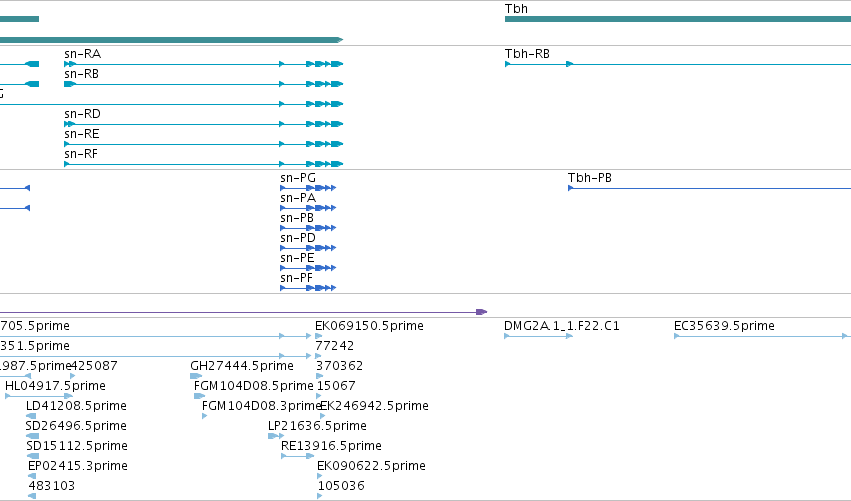Click the EP02415.3prime EST label
This screenshot has width=851, height=501.
tap(78, 466)
